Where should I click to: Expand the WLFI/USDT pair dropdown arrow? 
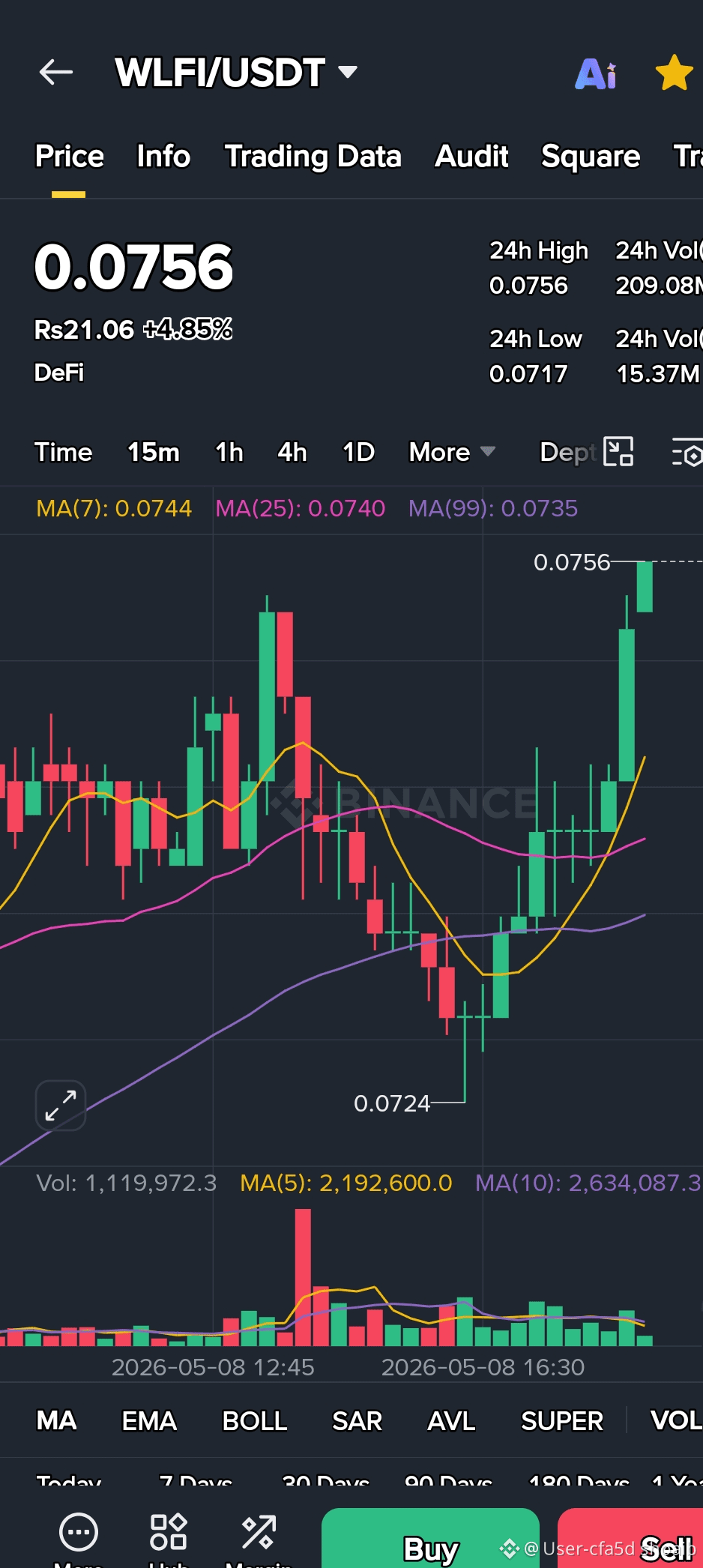tap(348, 72)
